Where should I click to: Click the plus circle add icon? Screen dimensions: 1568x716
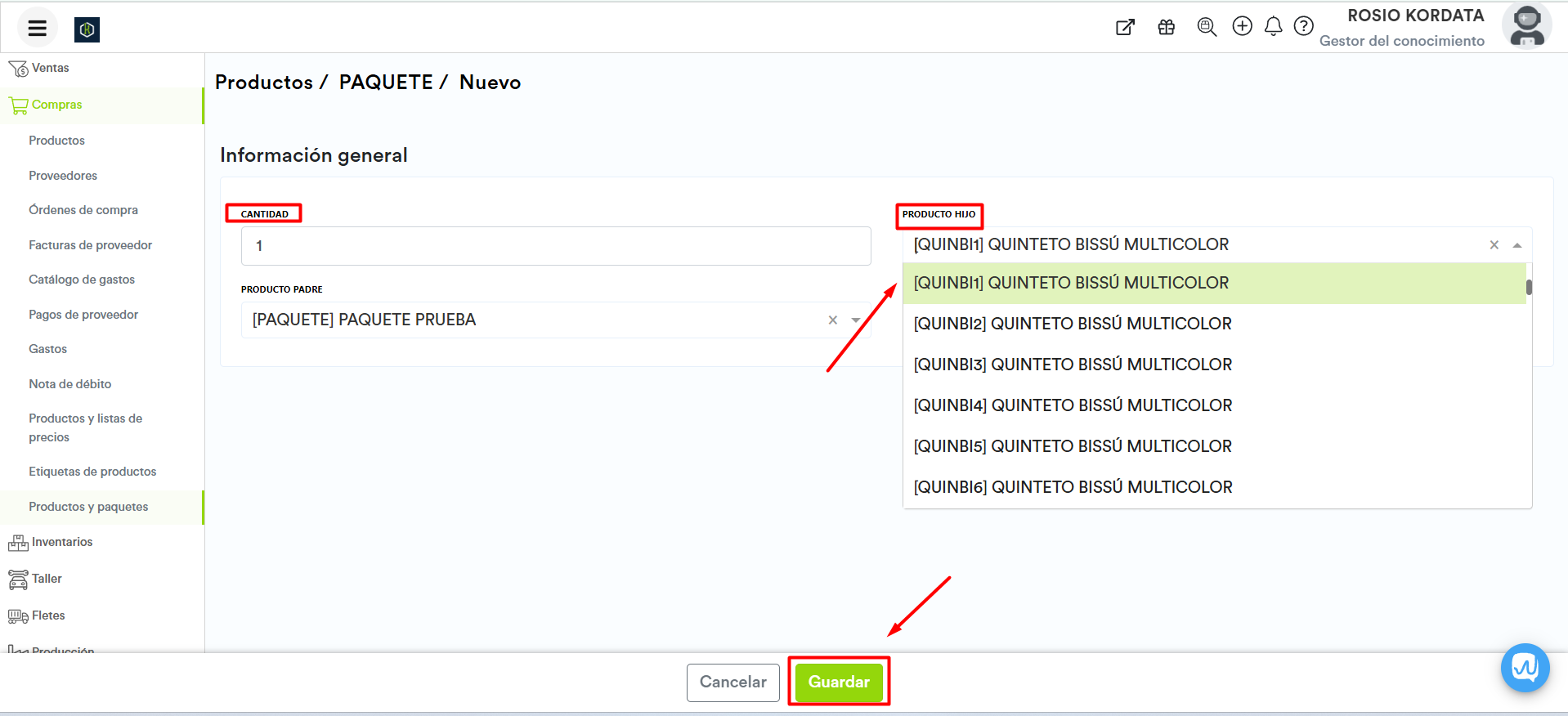coord(1242,26)
